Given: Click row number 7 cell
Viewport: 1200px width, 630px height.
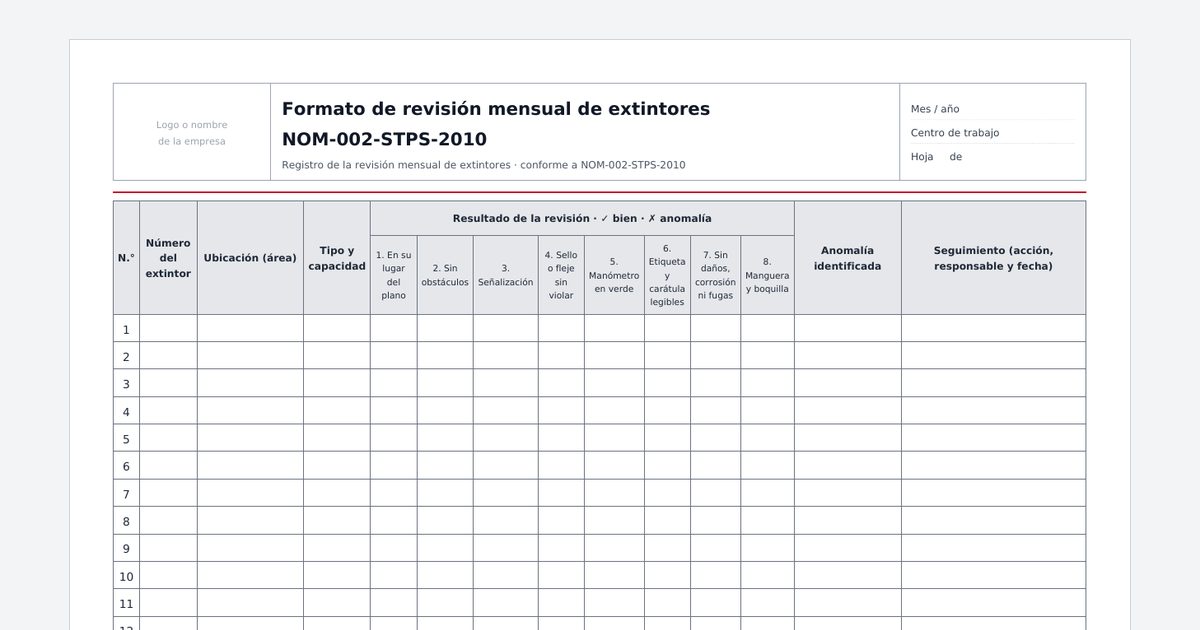Looking at the screenshot, I should [126, 493].
